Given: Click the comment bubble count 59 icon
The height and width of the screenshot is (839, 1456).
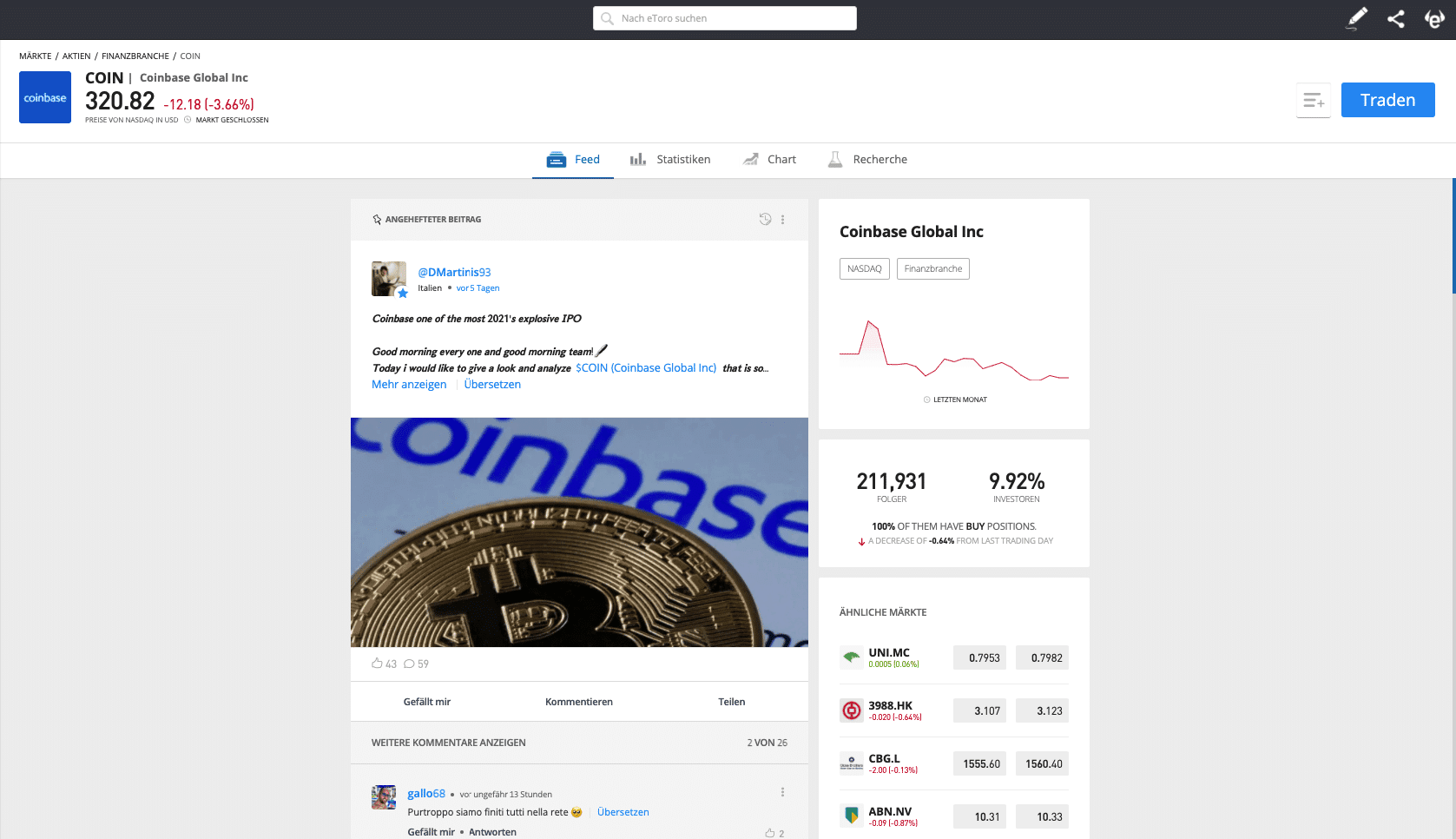Looking at the screenshot, I should point(409,664).
